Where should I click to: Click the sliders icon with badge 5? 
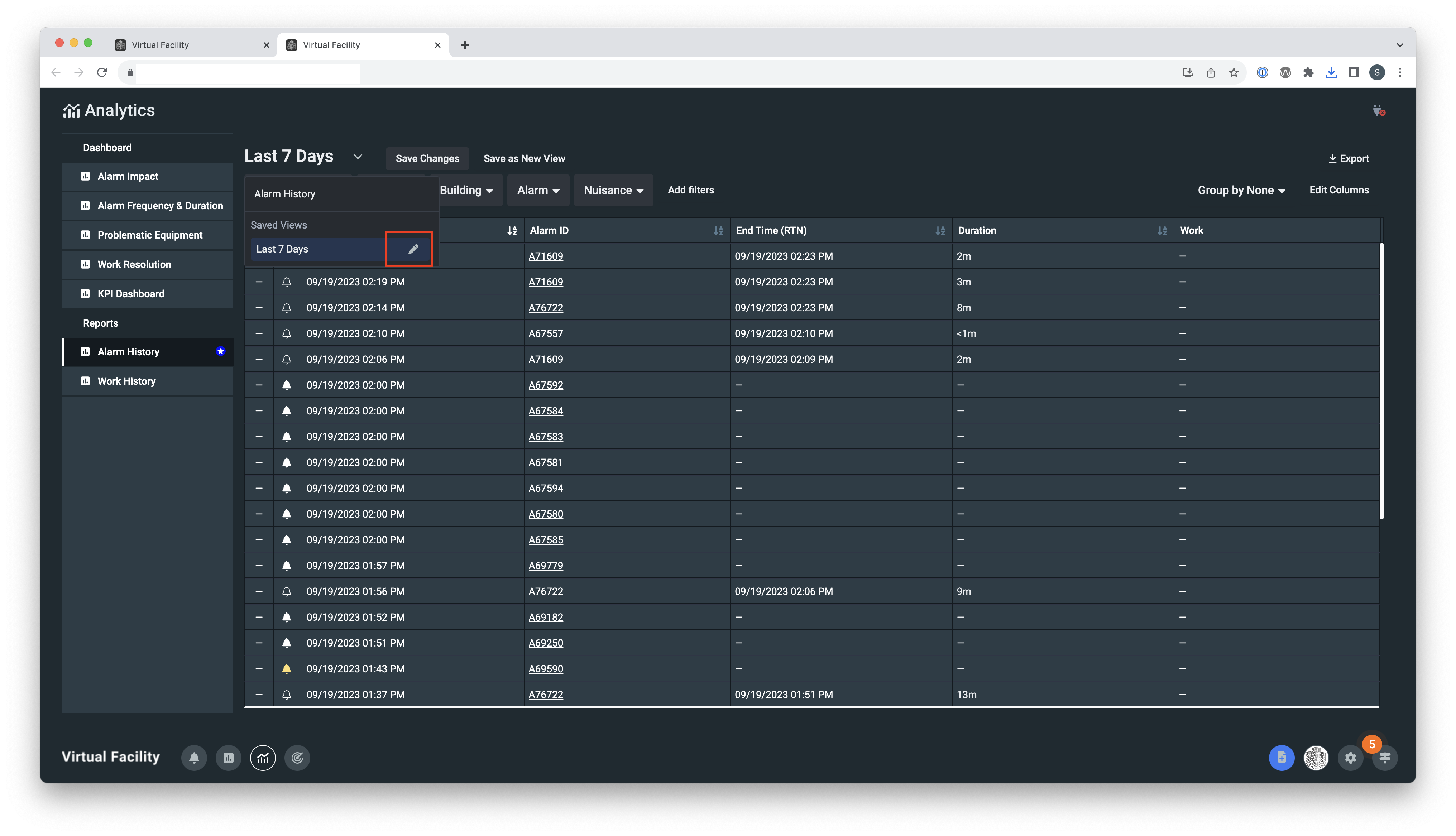[x=1385, y=758]
